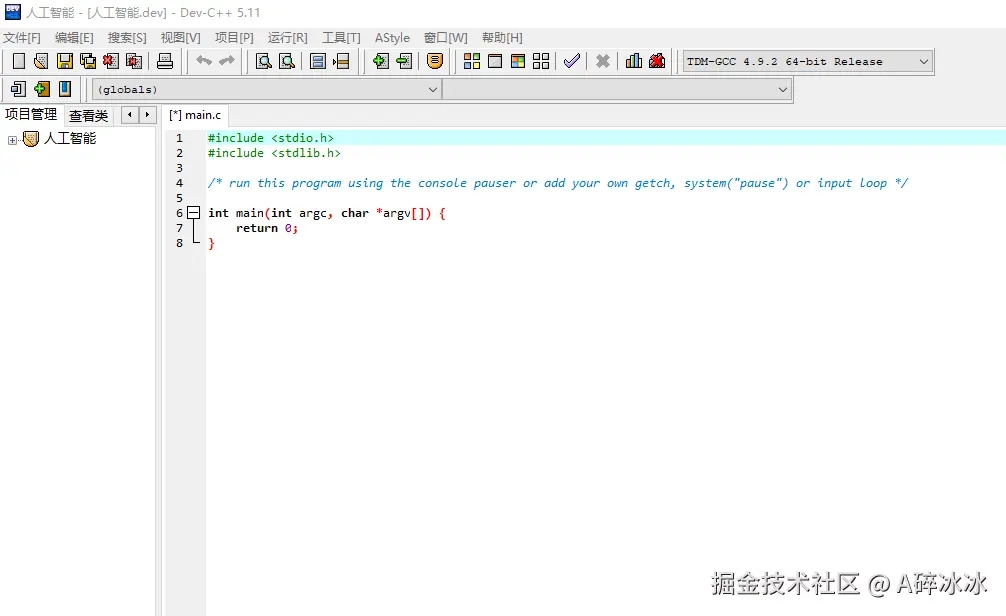This screenshot has height=616, width=1006.
Task: Switch to the 项目管理 tab
Action: tap(31, 115)
